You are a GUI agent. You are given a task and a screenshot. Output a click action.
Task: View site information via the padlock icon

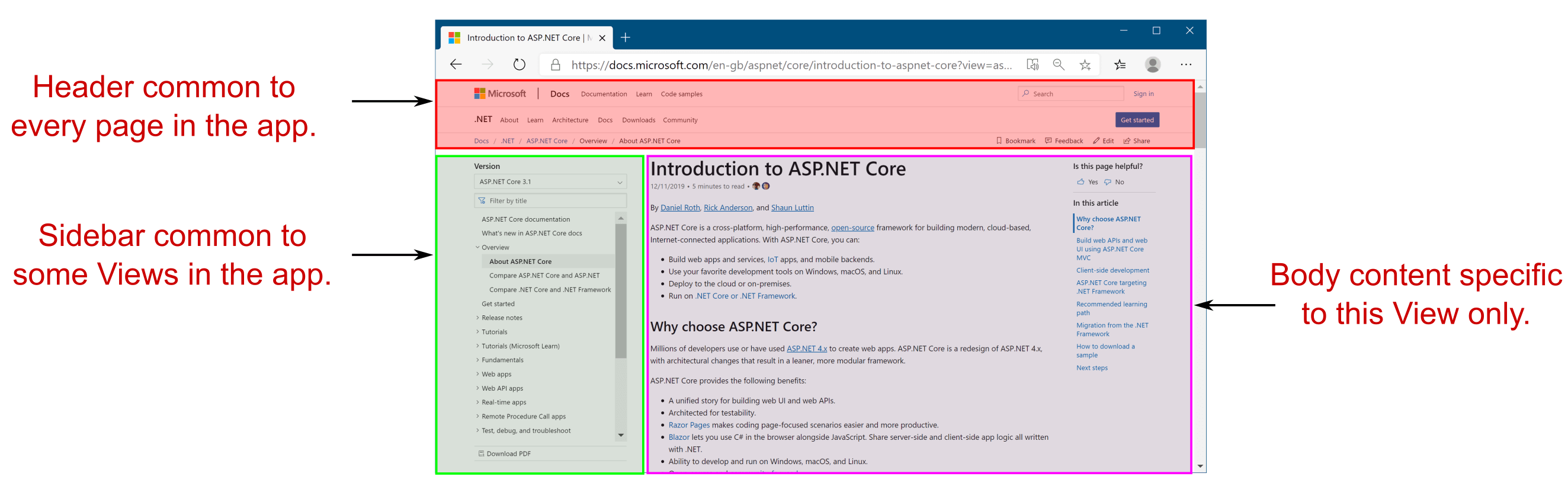coord(555,65)
